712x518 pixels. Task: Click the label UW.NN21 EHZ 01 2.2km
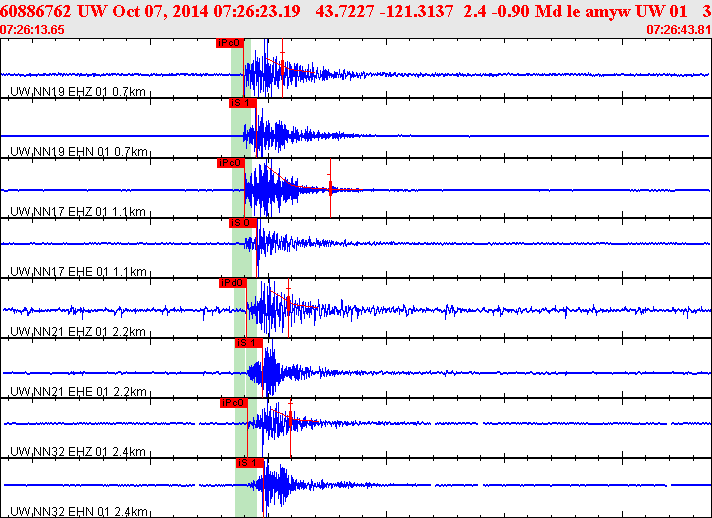(78, 332)
